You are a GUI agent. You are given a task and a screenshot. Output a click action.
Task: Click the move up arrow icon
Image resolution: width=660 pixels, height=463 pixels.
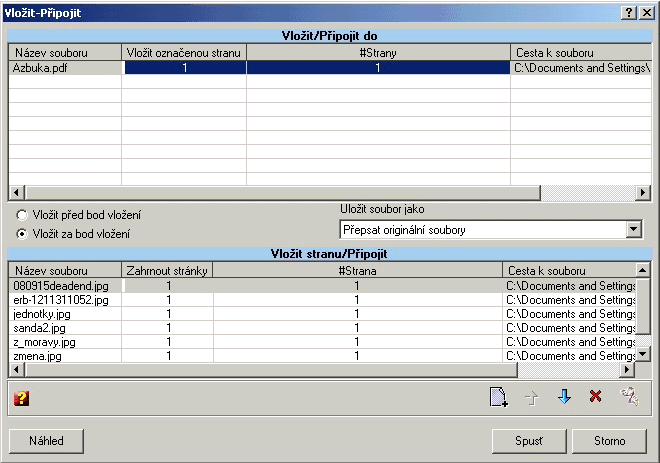tap(532, 397)
